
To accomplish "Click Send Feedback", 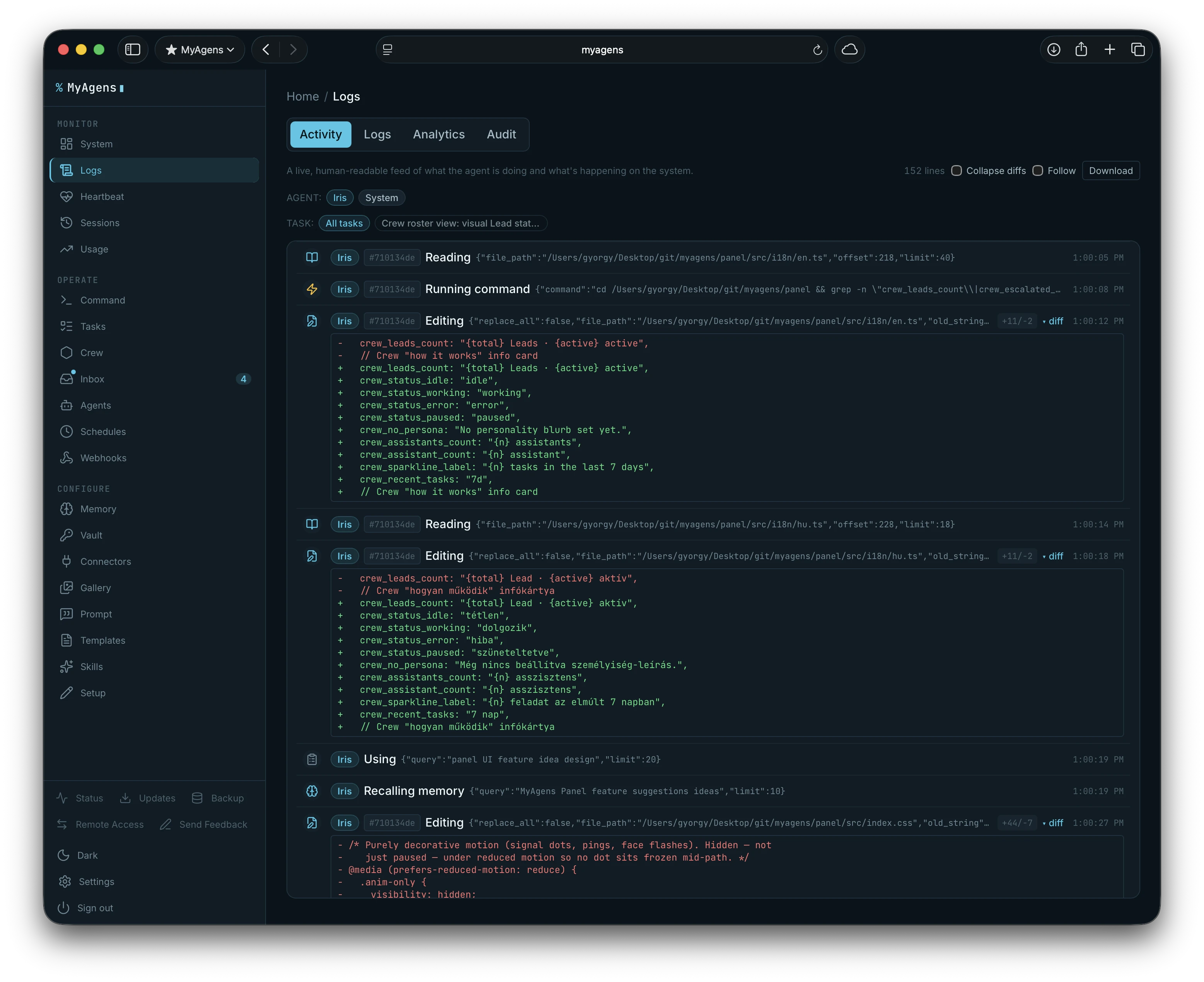I will coord(204,825).
